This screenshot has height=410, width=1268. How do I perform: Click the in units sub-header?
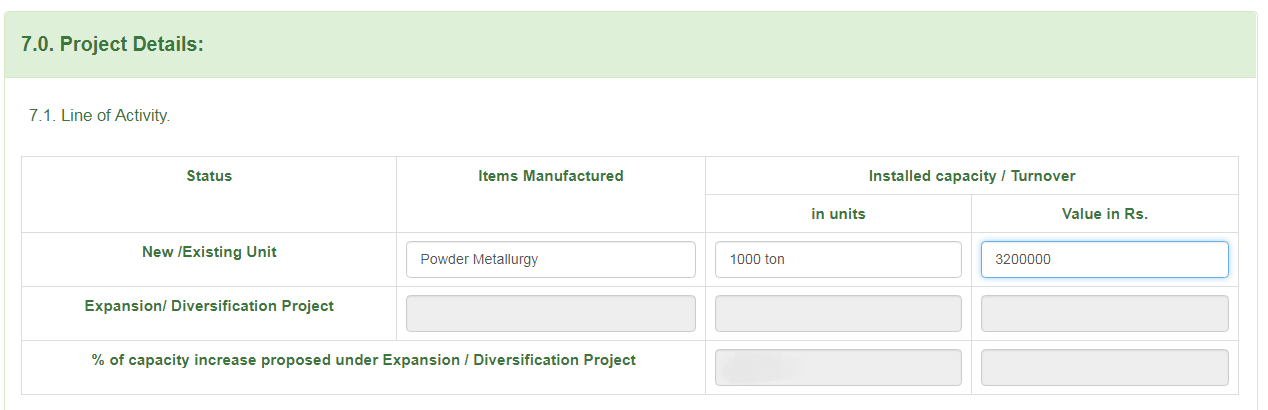(838, 214)
